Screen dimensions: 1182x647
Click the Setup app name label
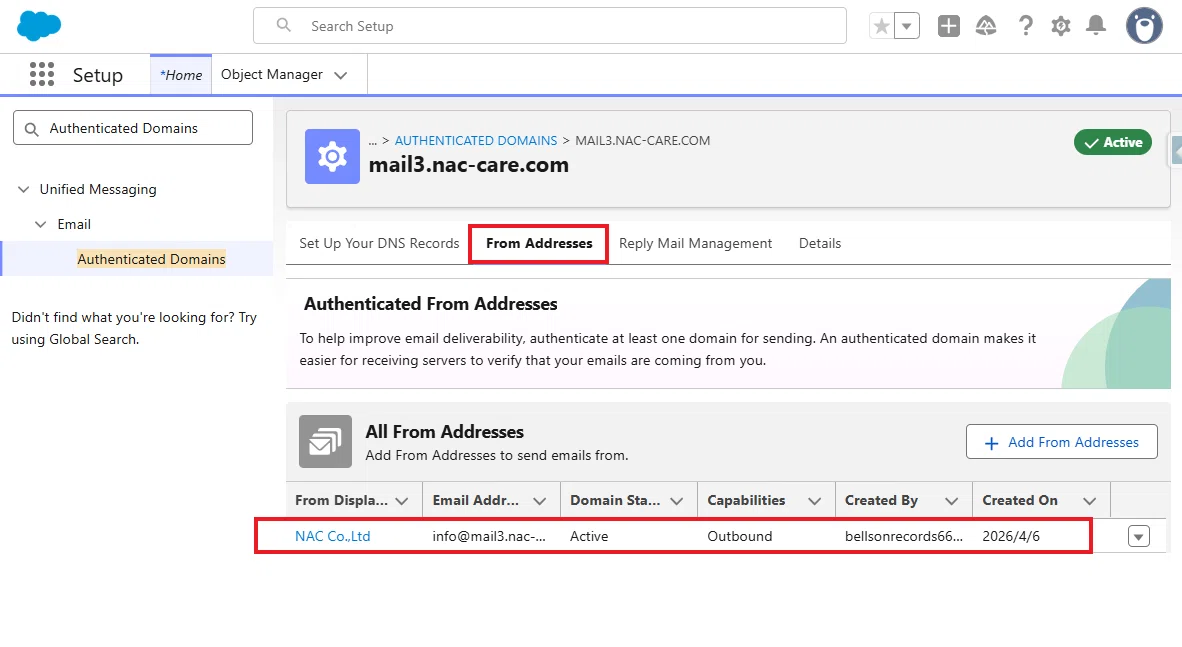tap(97, 75)
